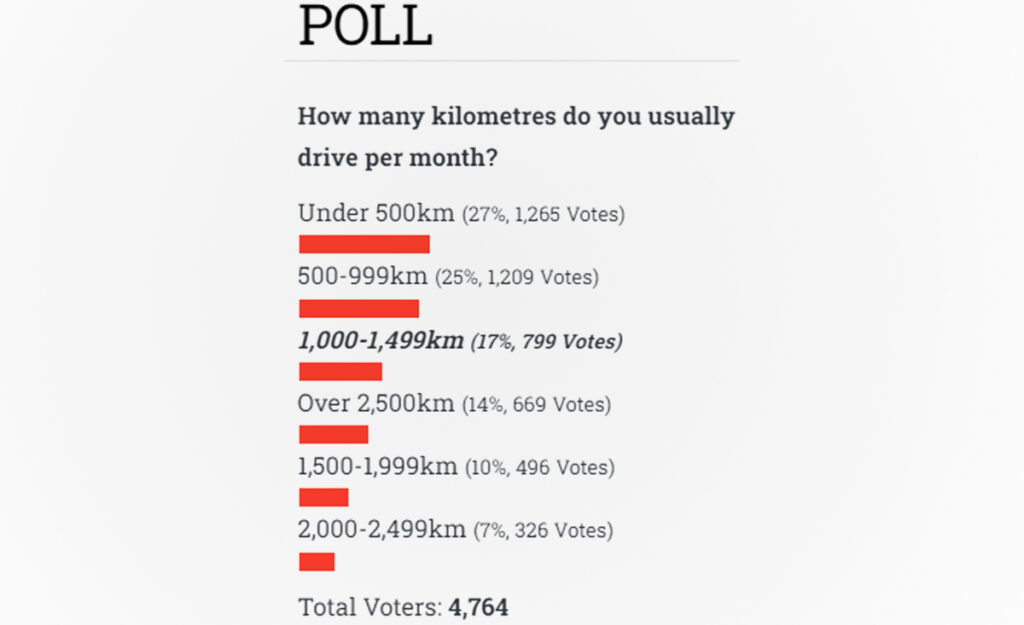Screen dimensions: 1024x625
Task: Click the 2,000-2,499km red result bar
Action: click(x=317, y=562)
